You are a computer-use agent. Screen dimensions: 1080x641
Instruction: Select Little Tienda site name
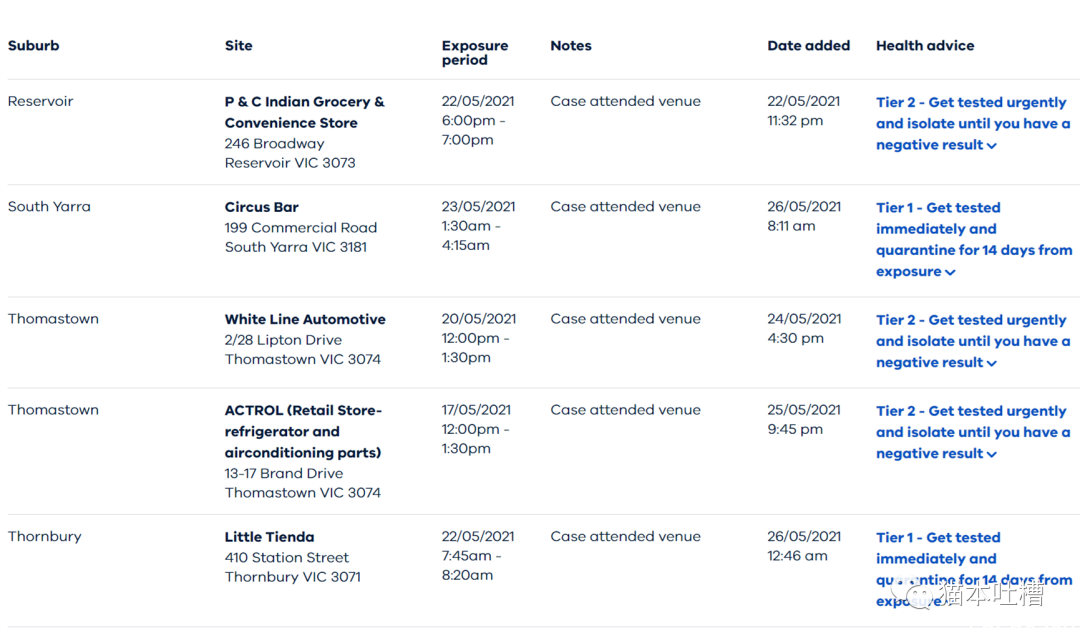269,536
